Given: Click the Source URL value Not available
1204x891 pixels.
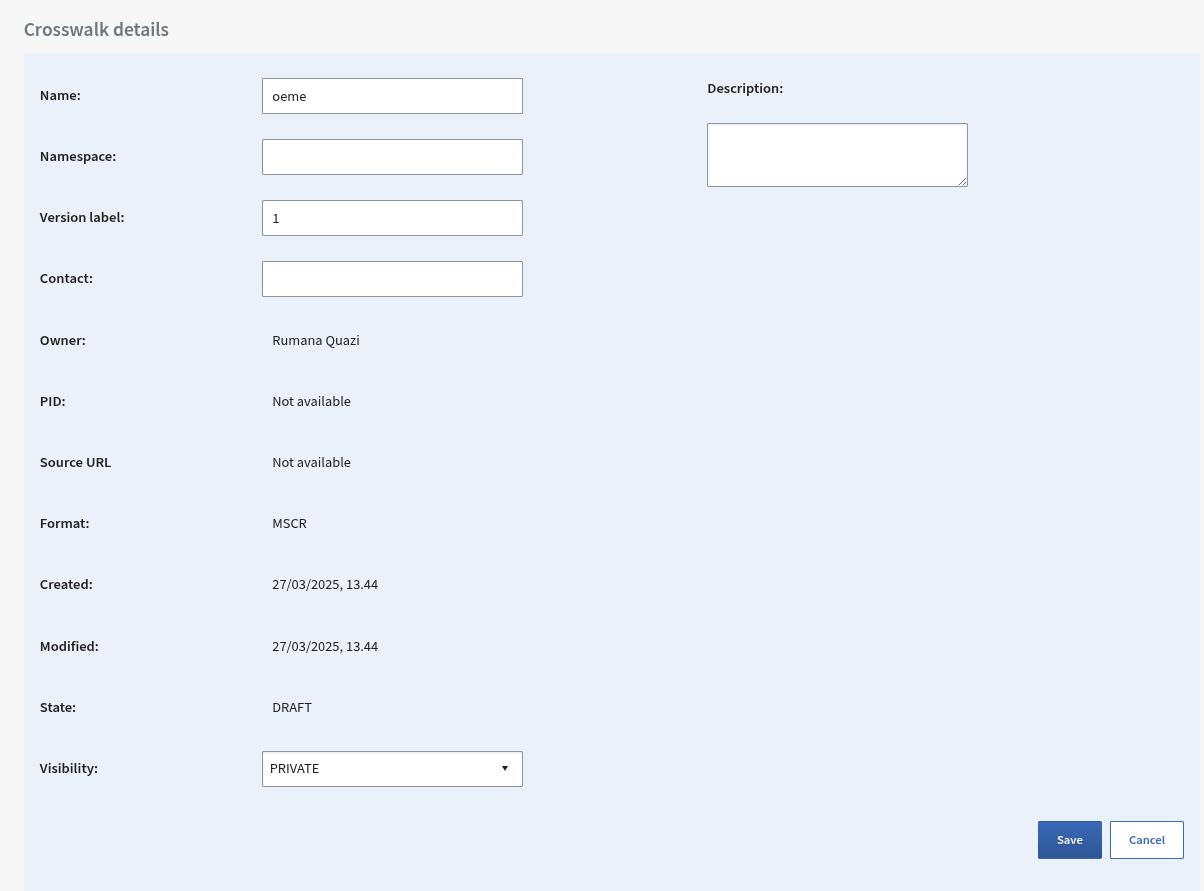Looking at the screenshot, I should (311, 462).
